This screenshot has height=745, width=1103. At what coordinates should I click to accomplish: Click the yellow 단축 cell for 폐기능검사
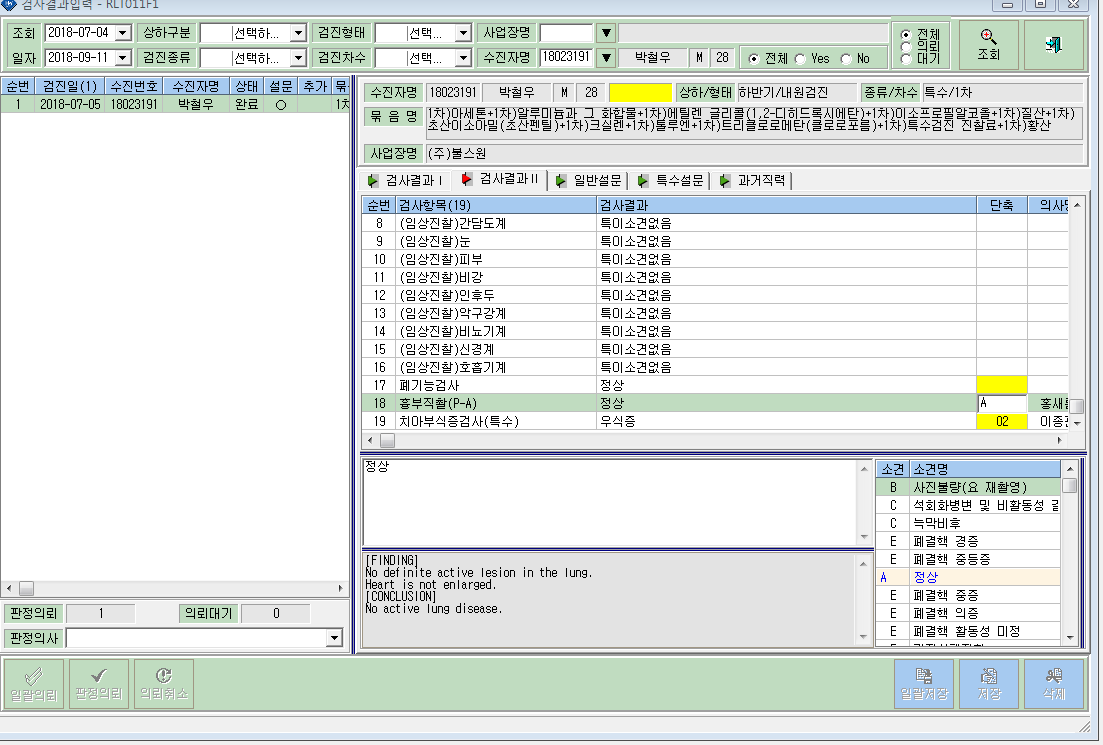coord(1002,385)
